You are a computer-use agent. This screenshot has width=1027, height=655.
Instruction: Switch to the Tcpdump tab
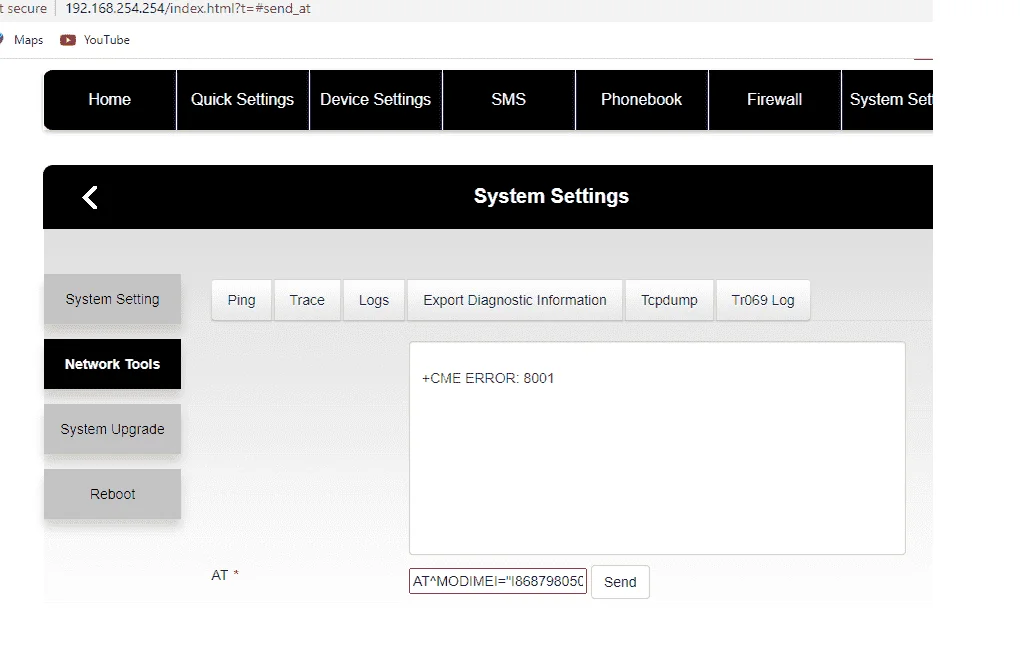(669, 300)
